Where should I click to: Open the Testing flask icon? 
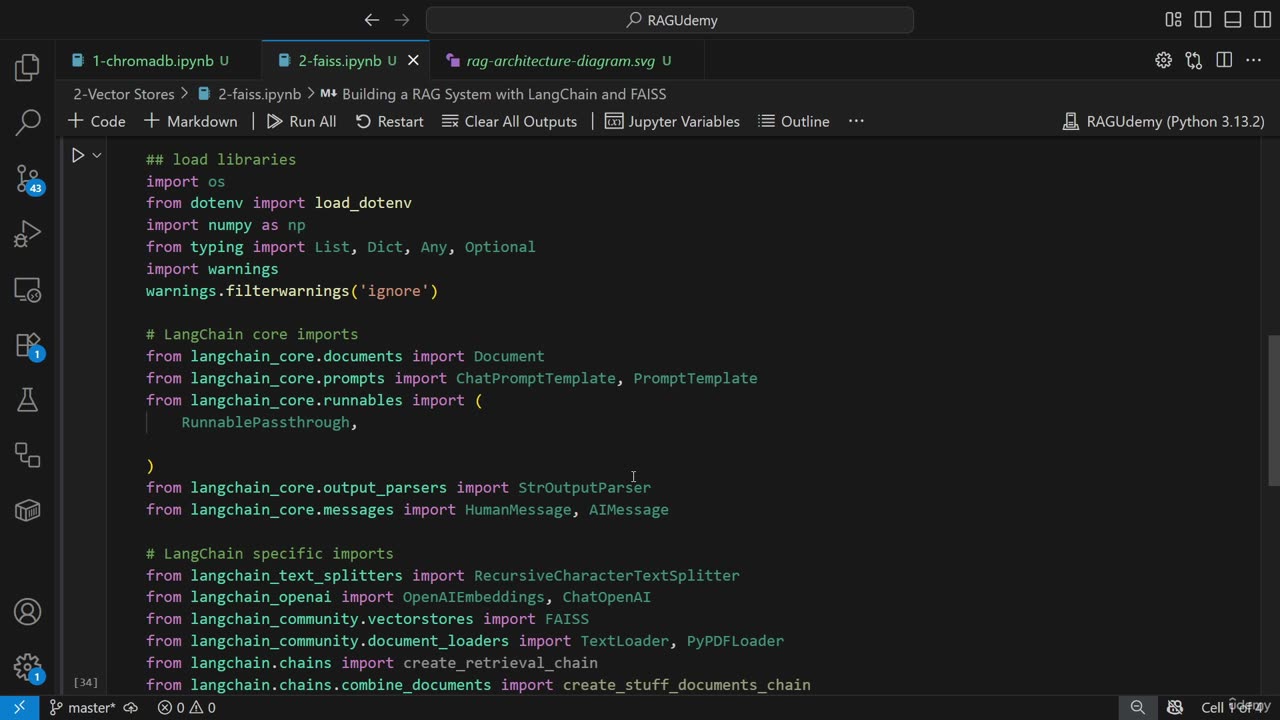[28, 401]
